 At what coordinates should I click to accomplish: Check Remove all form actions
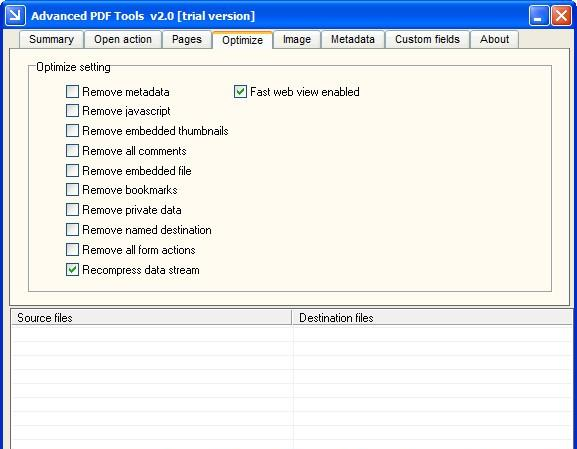pos(72,250)
